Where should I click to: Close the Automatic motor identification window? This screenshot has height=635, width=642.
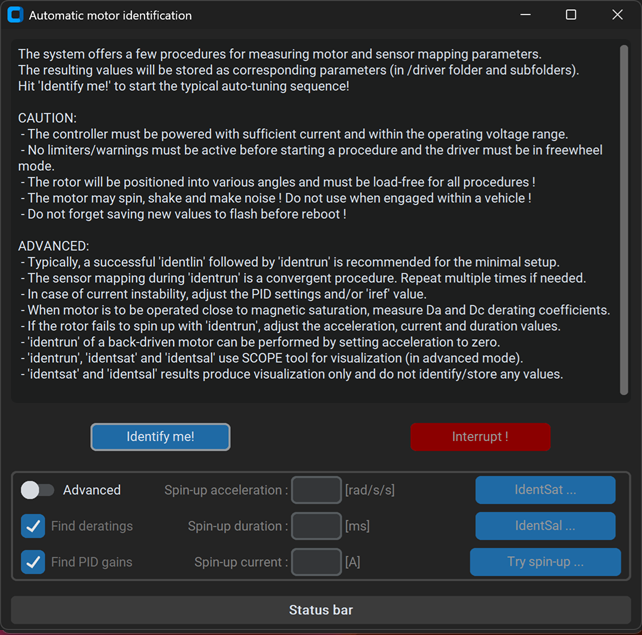(617, 15)
